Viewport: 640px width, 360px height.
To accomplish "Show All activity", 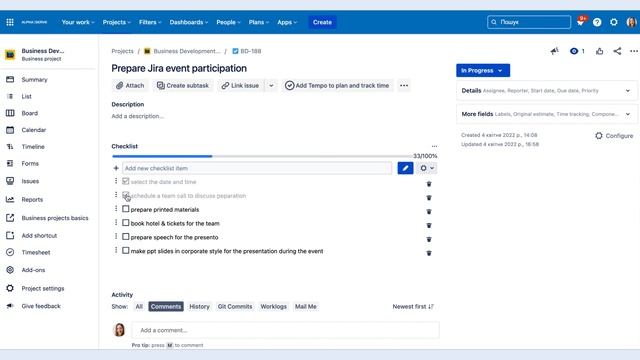I will tap(139, 307).
